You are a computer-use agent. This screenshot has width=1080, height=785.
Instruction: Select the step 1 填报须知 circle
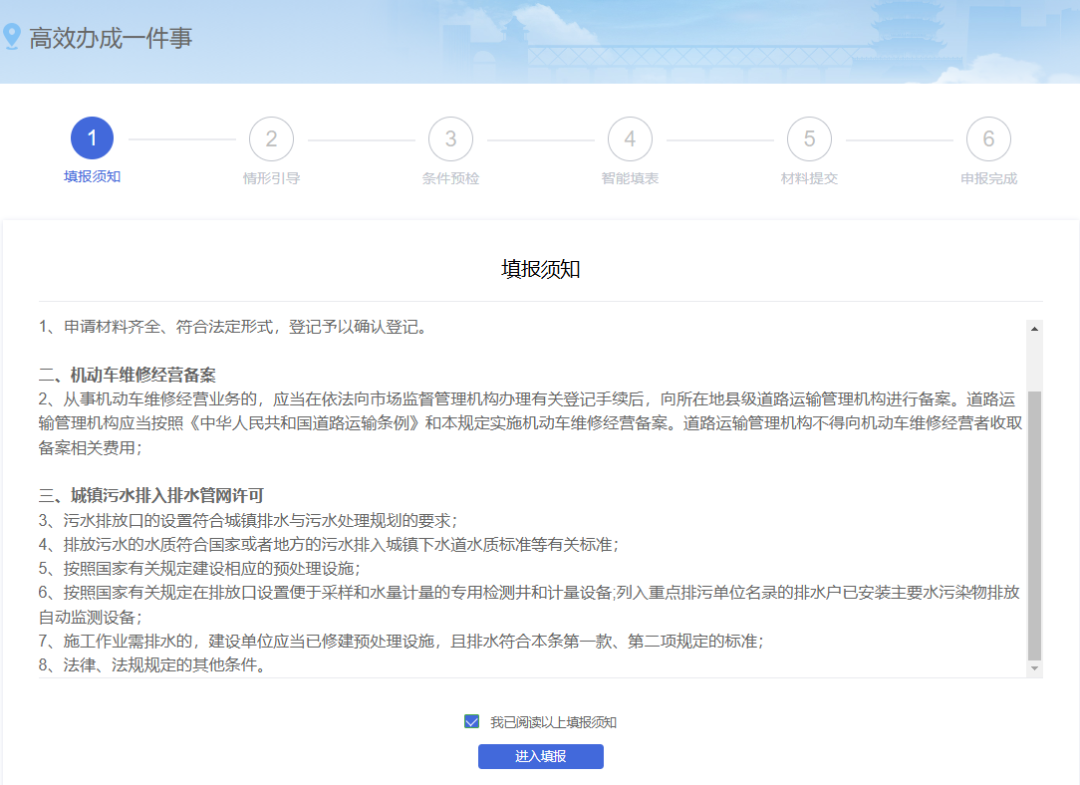tap(92, 138)
